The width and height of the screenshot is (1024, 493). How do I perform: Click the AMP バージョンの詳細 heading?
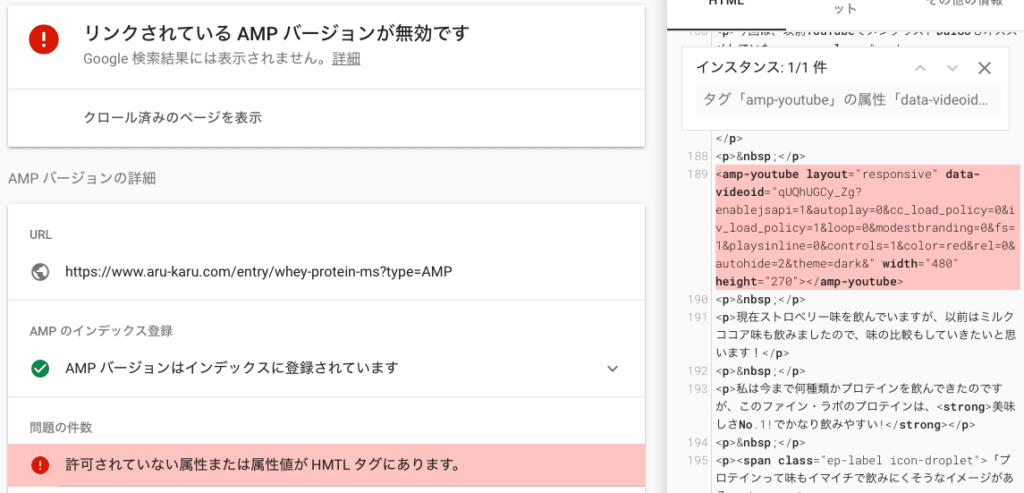point(82,178)
